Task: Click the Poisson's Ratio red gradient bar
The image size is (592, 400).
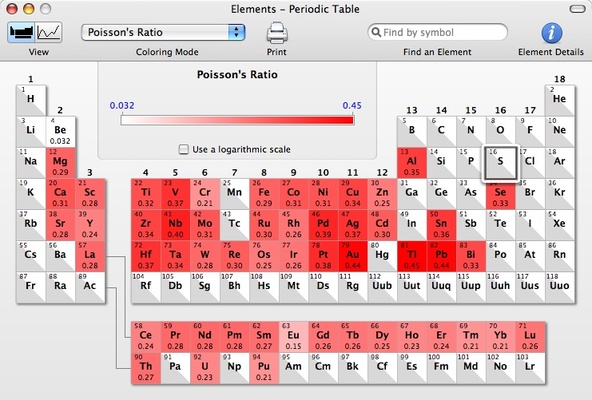Action: point(237,120)
